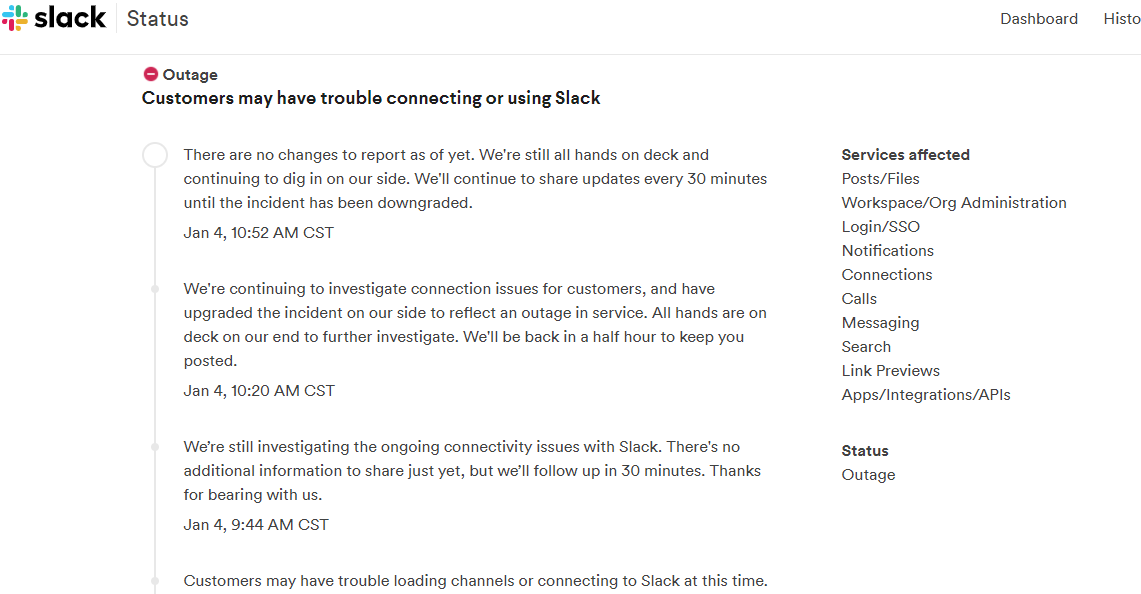Click the Messaging service entry
Viewport: 1141px width, 594px height.
[880, 323]
